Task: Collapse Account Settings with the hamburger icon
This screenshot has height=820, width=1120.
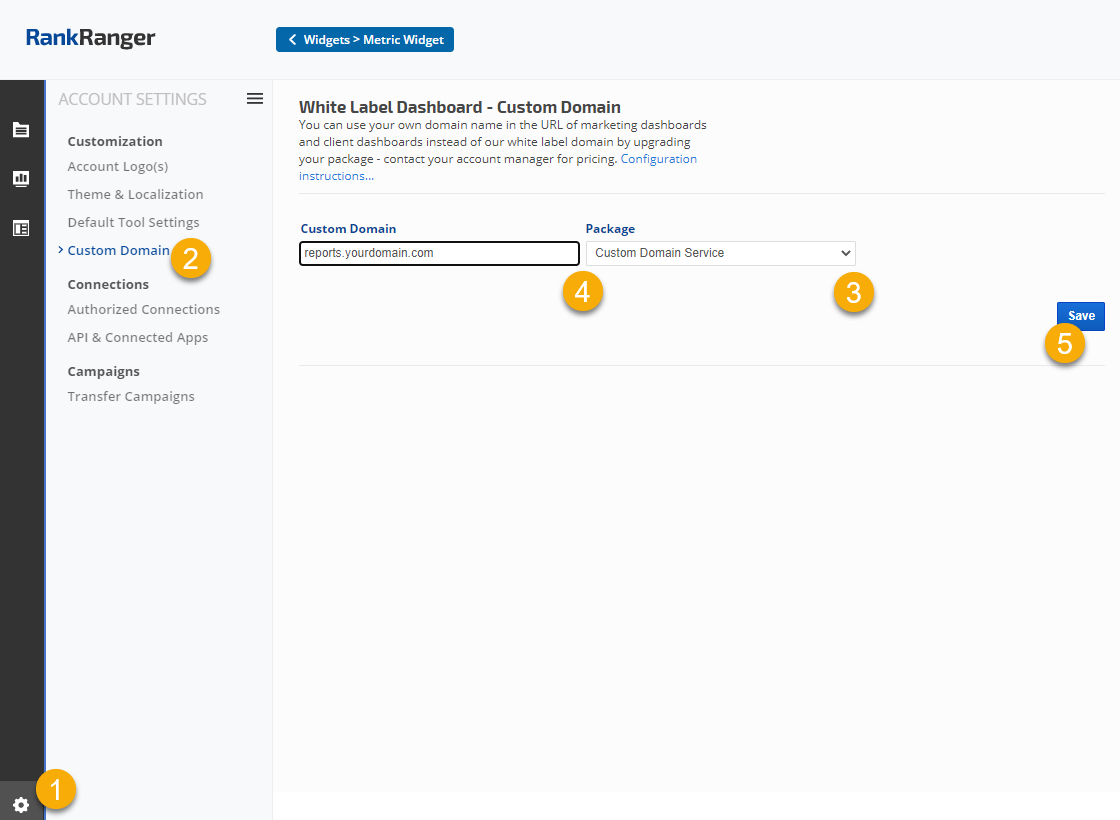Action: (255, 98)
